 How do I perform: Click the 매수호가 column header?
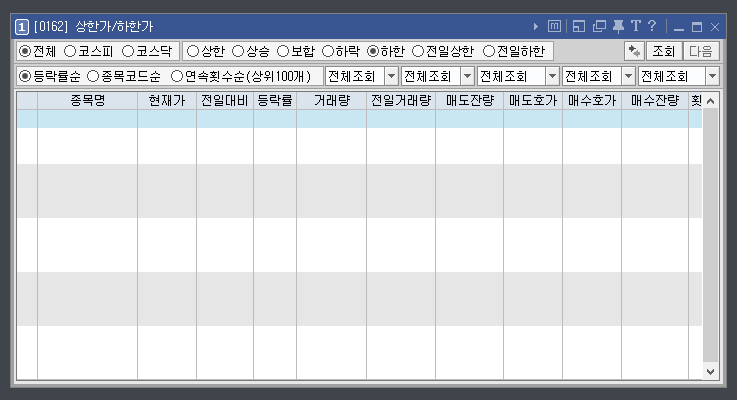[592, 101]
